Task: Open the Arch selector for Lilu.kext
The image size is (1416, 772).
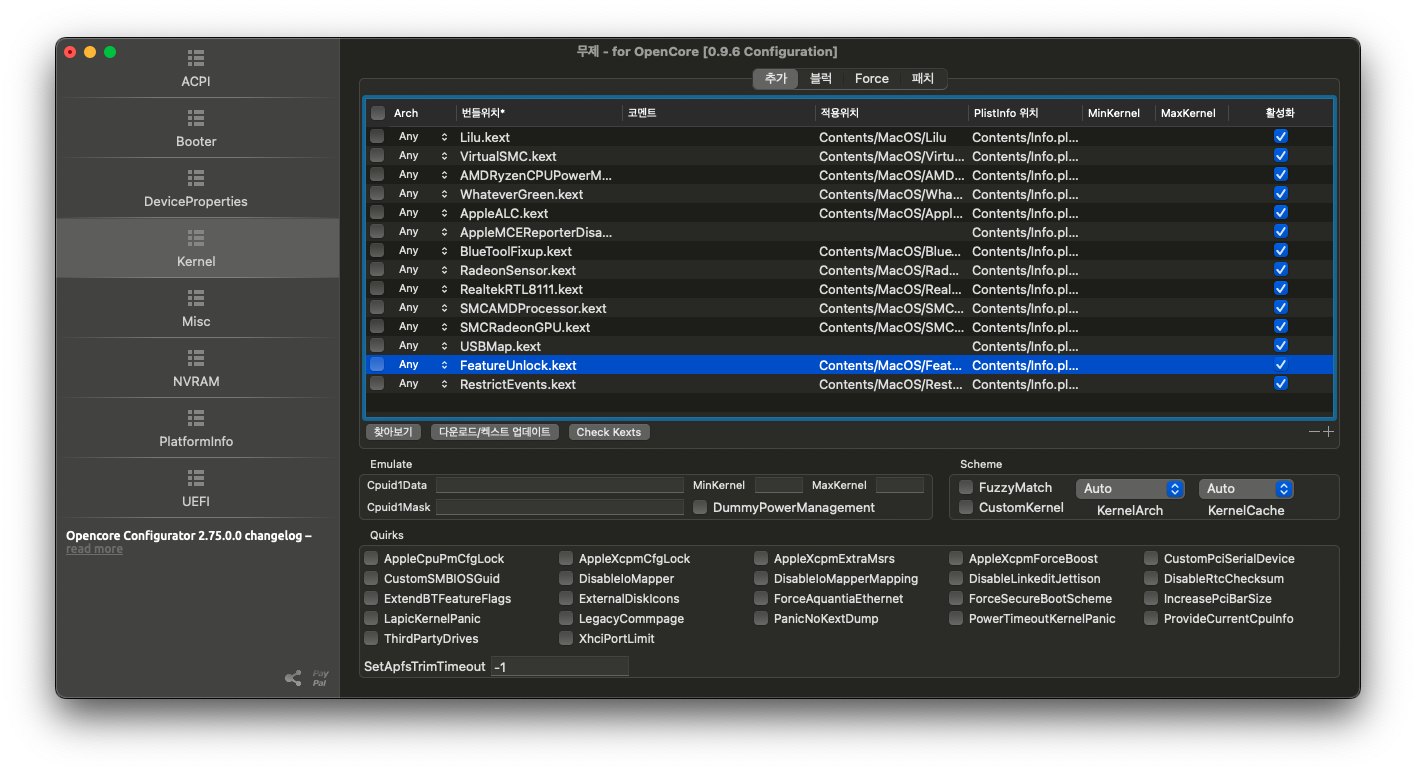Action: point(423,137)
